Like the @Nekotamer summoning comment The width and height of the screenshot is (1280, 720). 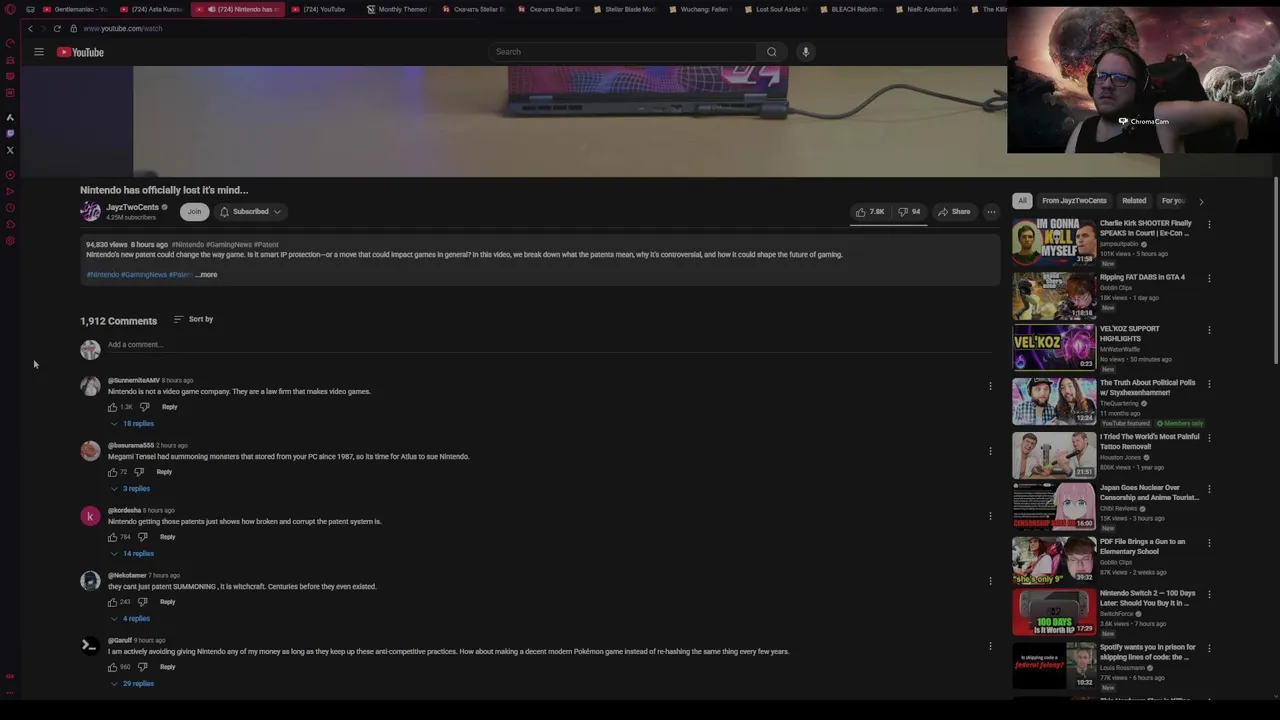112,602
